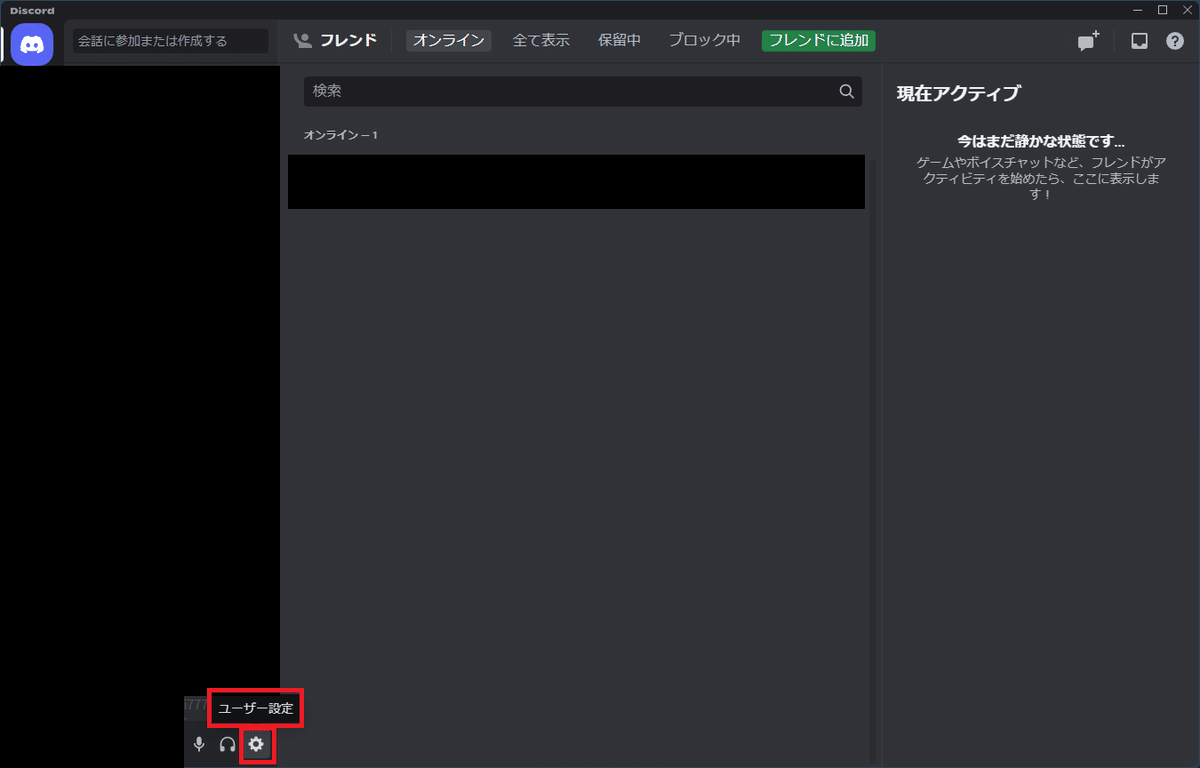Click the オンライン－1 list header
1200x768 pixels.
(x=341, y=135)
